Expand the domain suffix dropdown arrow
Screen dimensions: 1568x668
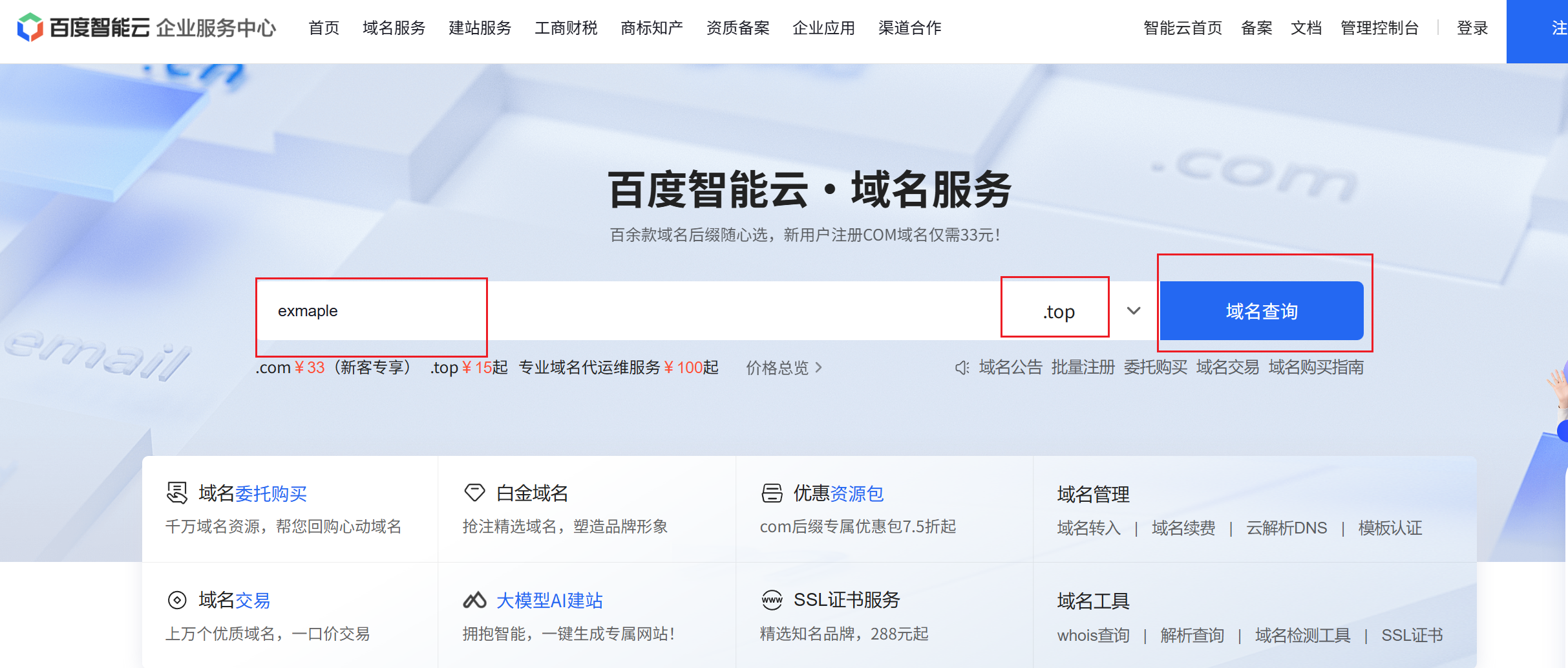(1134, 311)
